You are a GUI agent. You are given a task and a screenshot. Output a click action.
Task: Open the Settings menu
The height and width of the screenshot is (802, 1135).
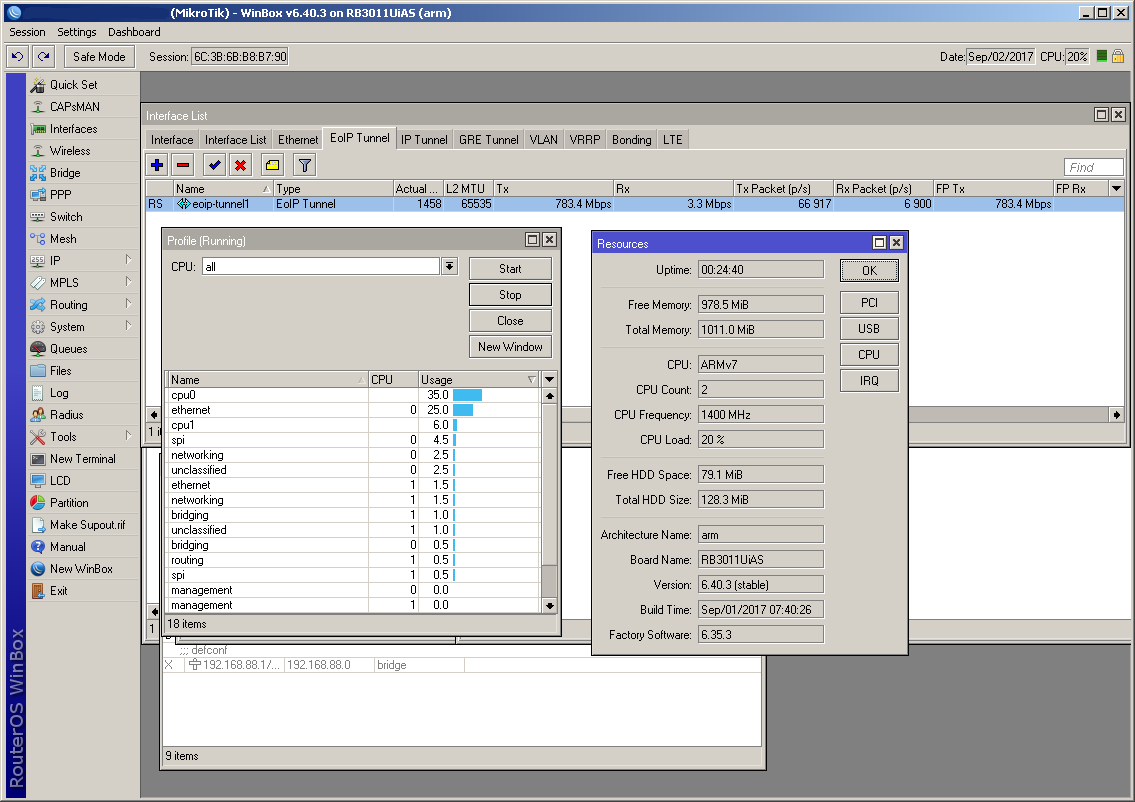click(x=77, y=32)
